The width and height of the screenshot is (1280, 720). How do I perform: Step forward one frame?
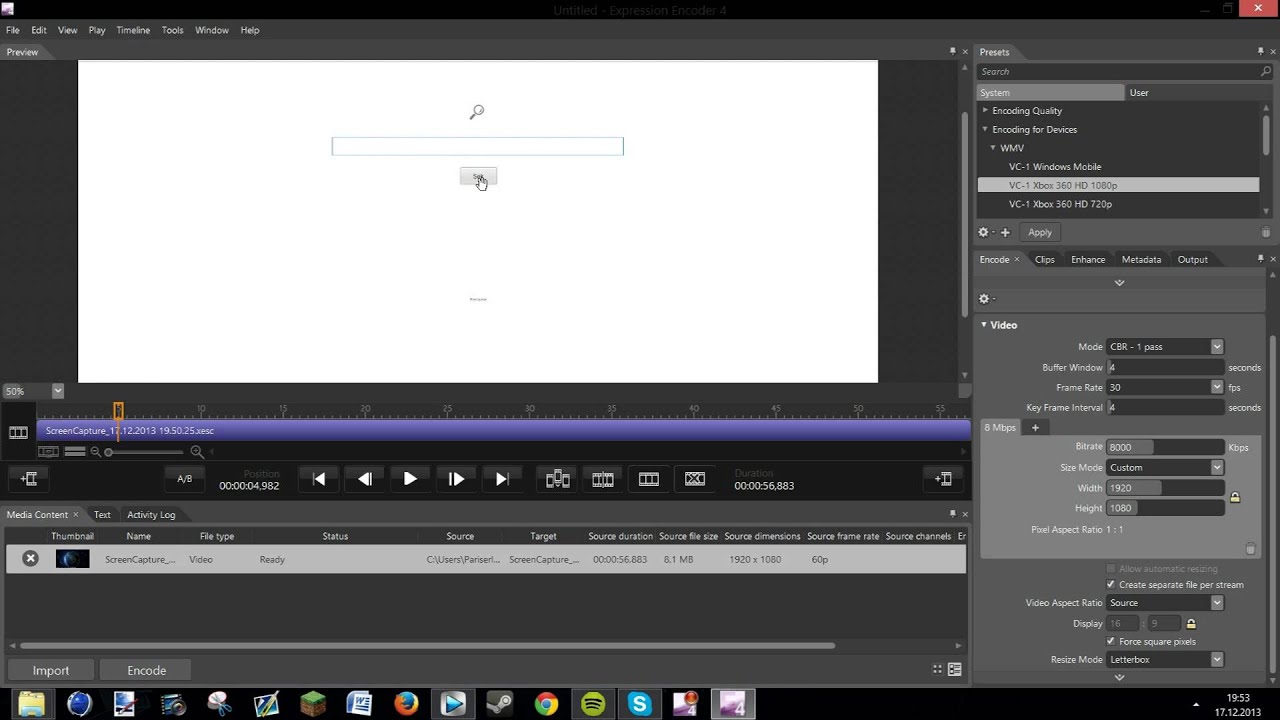tap(456, 479)
